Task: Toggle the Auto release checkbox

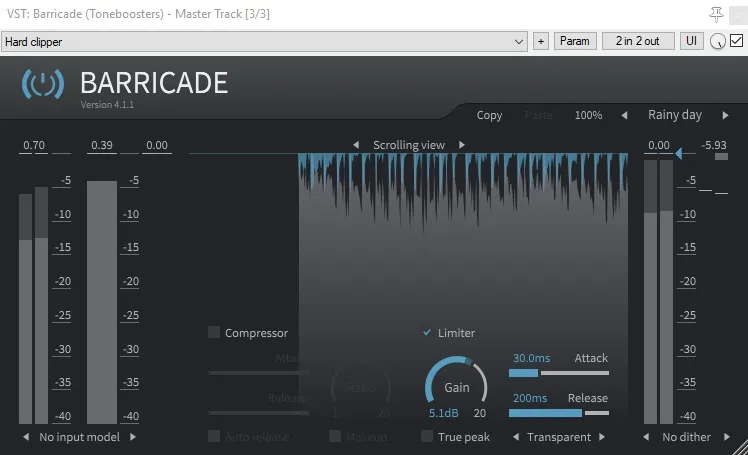Action: pos(214,436)
